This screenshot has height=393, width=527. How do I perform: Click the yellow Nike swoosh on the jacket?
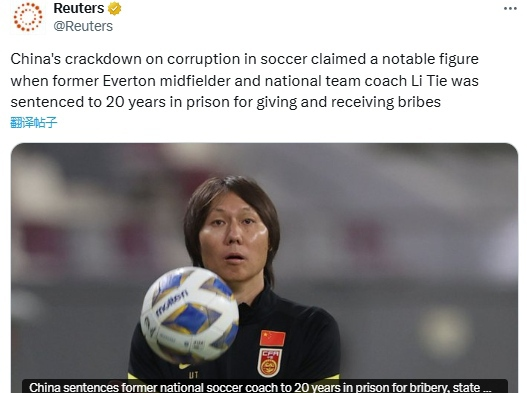(x=184, y=366)
